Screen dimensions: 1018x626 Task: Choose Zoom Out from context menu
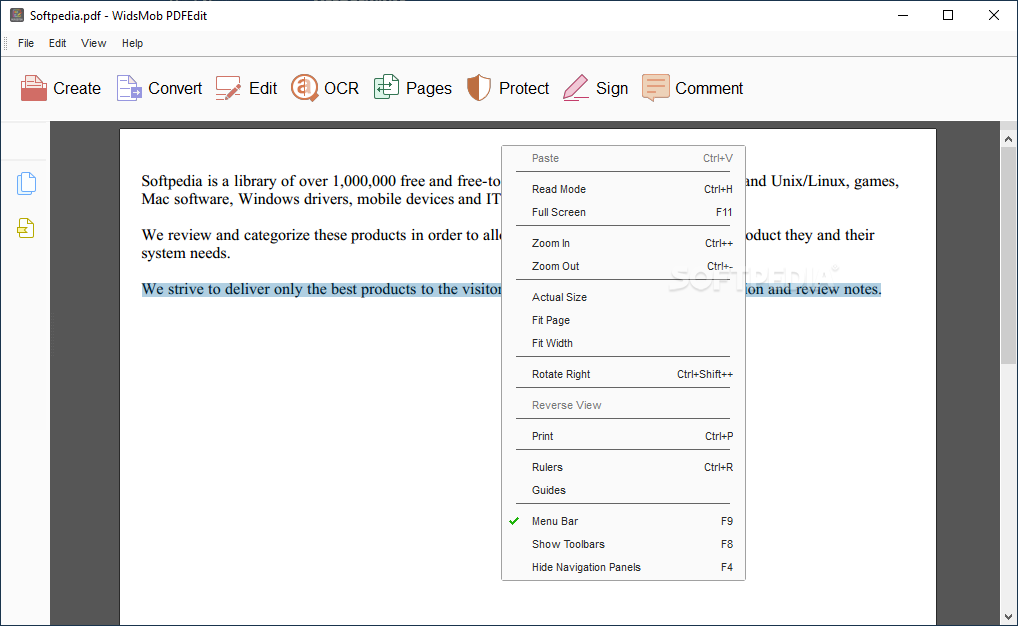pos(623,266)
